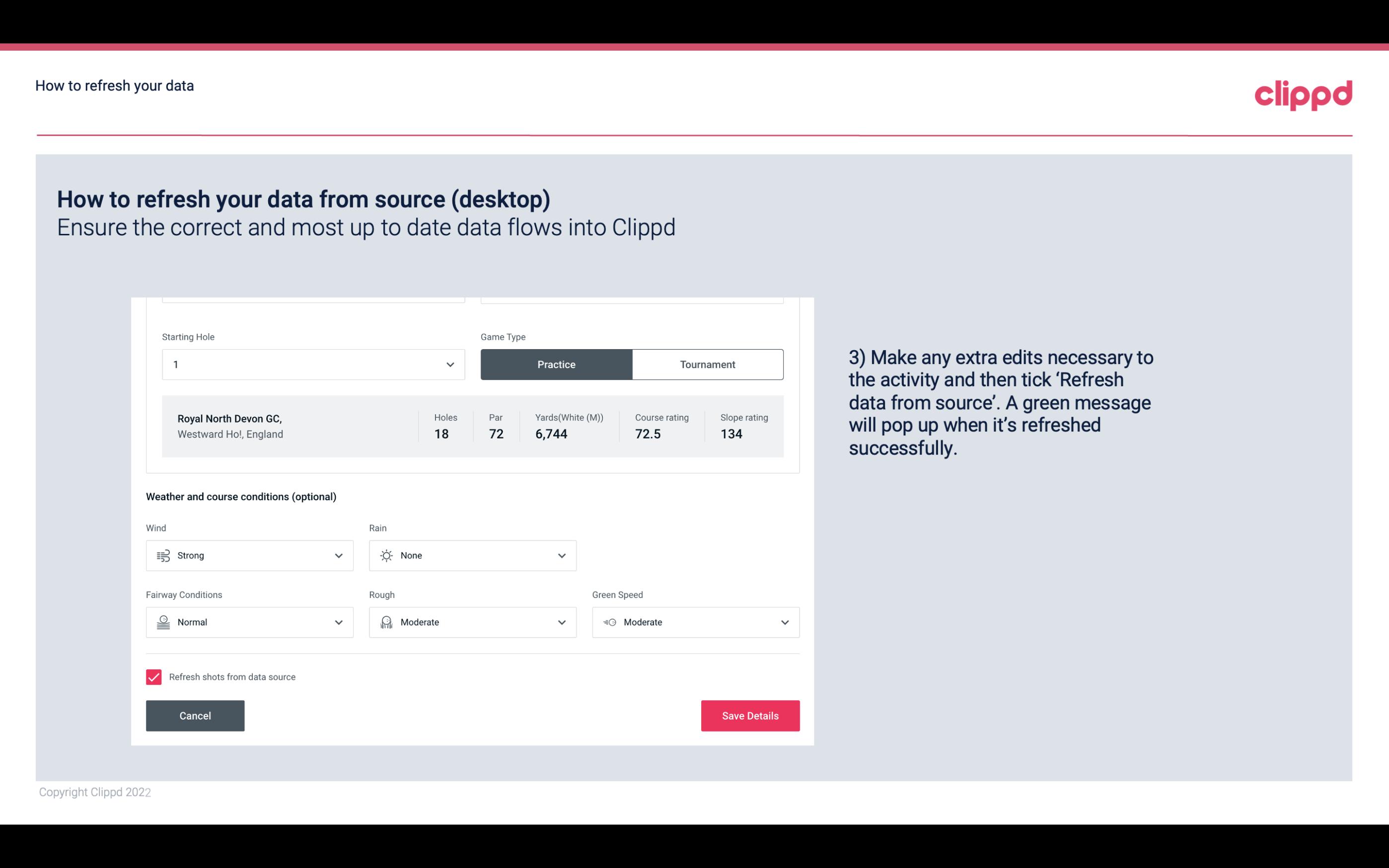Click the wind condition icon
This screenshot has width=1389, height=868.
[163, 555]
